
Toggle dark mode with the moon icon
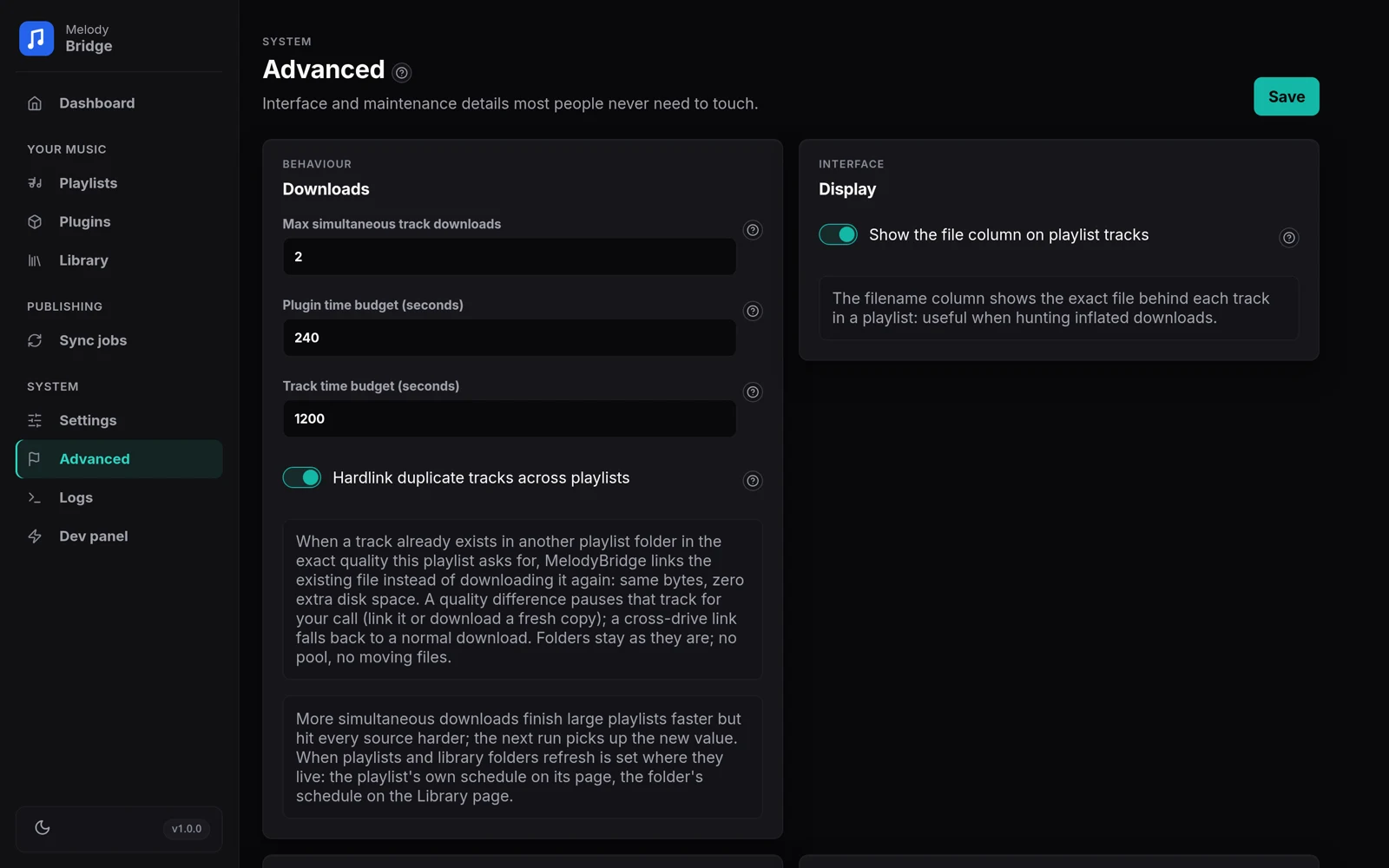click(x=43, y=828)
